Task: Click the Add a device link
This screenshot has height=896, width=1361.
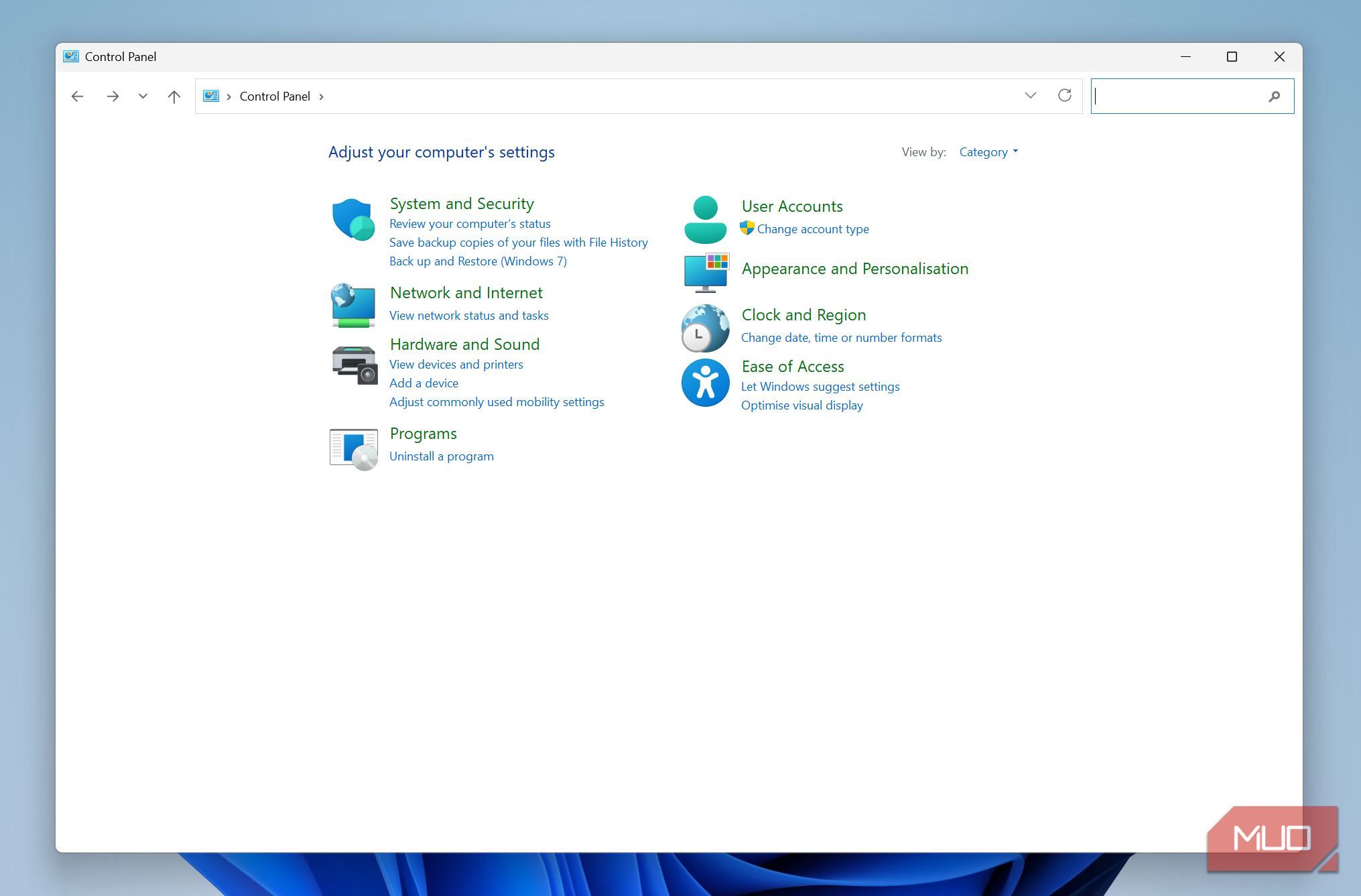Action: 424,383
